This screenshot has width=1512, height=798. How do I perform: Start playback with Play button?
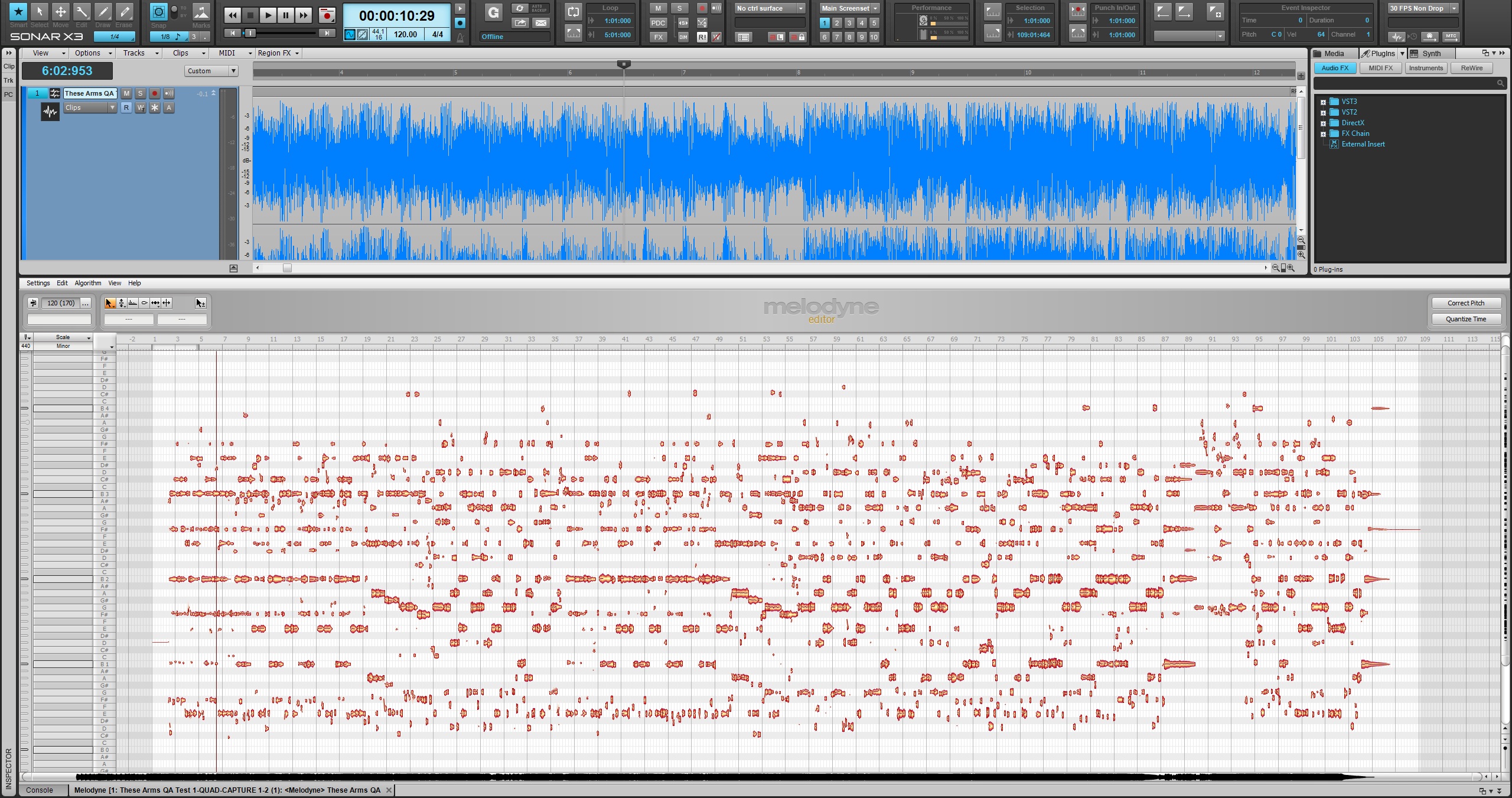(268, 15)
